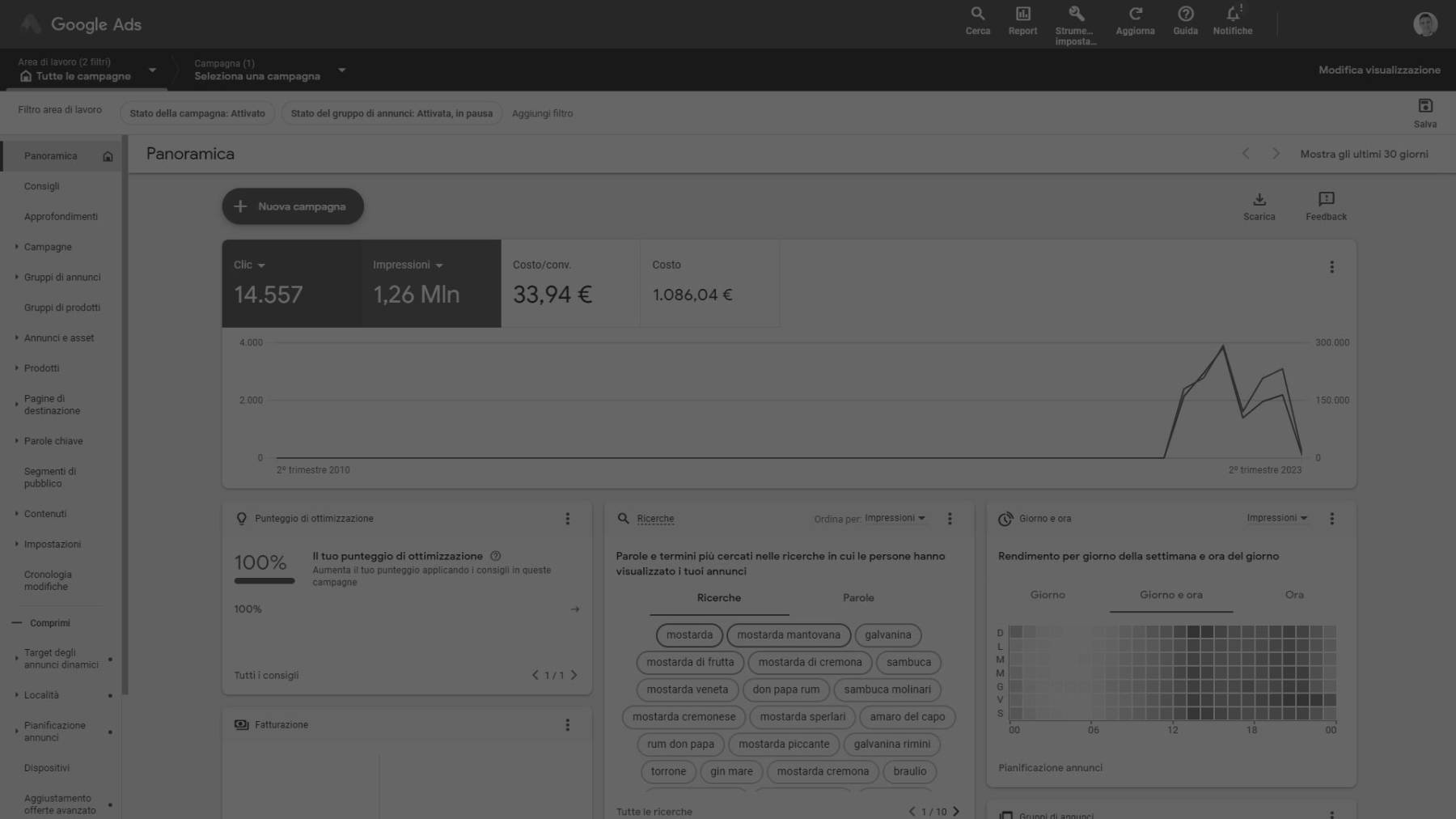Click the optimization score progress bar
Viewport: 1456px width, 819px height.
click(x=265, y=580)
